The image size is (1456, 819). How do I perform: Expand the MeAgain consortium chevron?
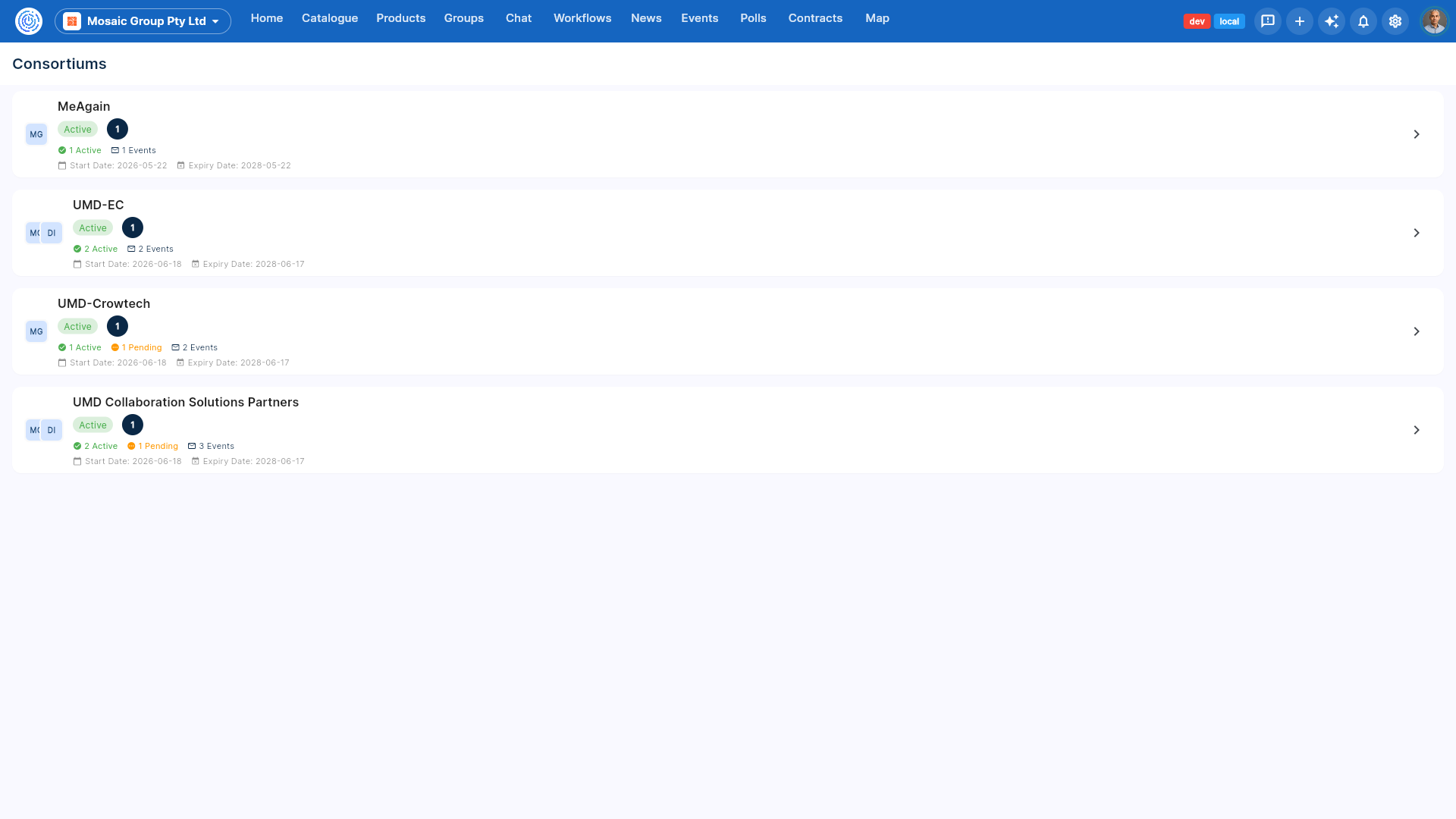pyautogui.click(x=1417, y=134)
